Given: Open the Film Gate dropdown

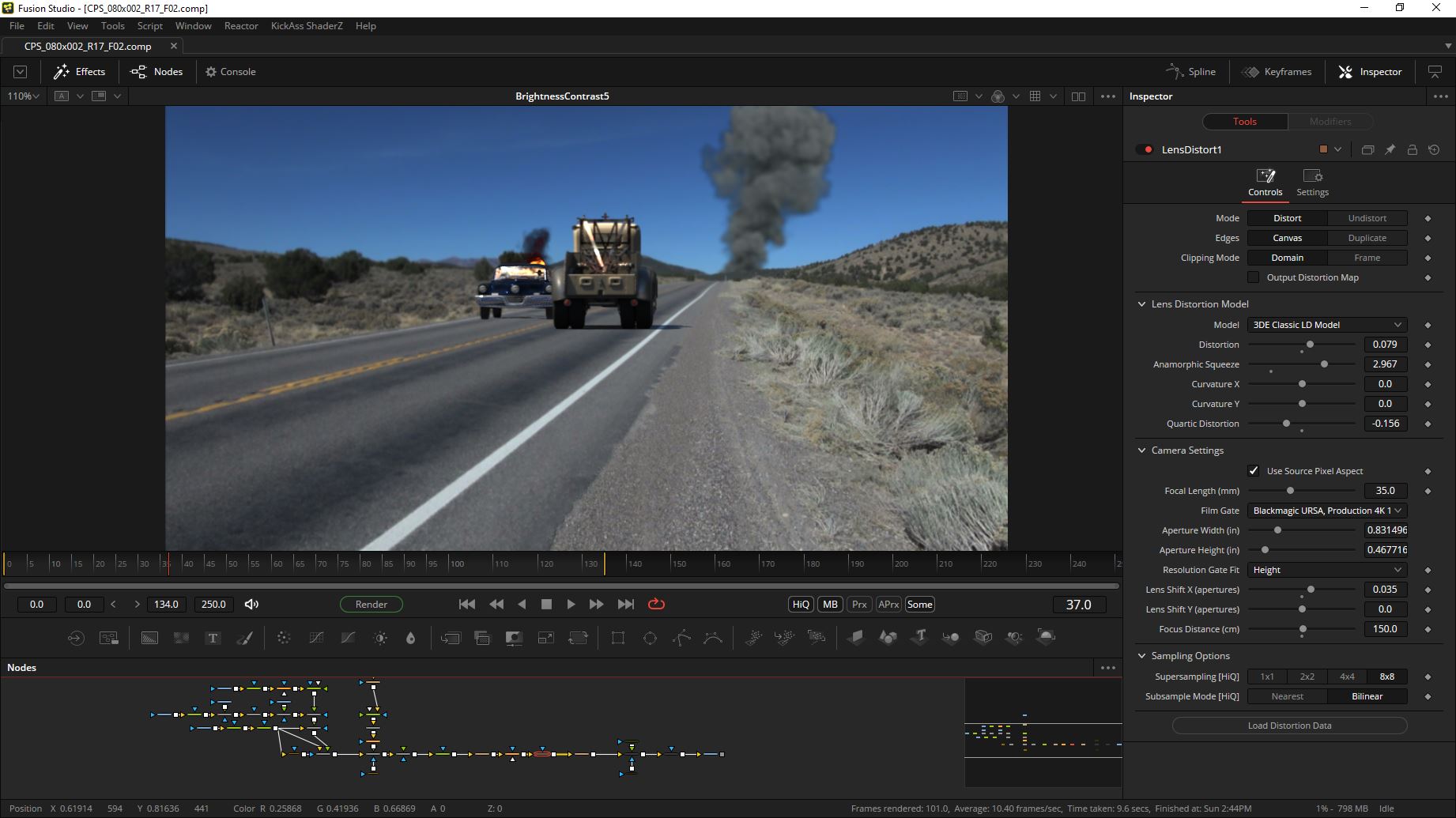Looking at the screenshot, I should [x=1326, y=511].
